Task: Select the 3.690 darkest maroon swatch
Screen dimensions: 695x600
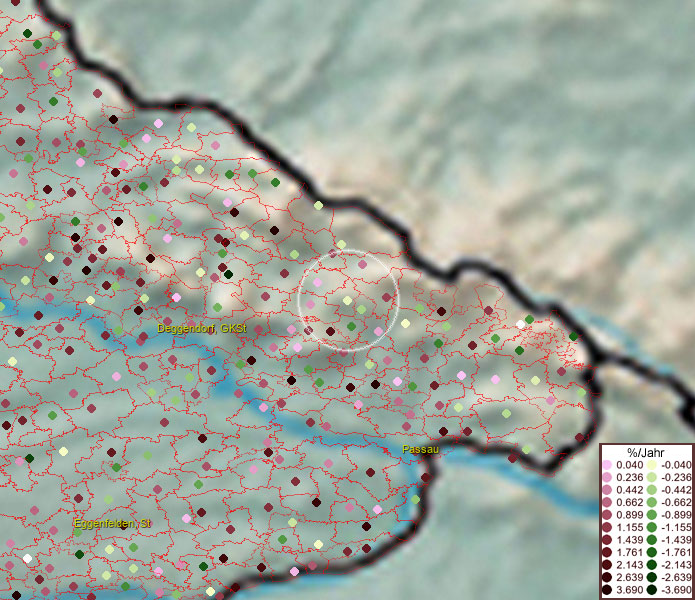Action: (x=607, y=590)
